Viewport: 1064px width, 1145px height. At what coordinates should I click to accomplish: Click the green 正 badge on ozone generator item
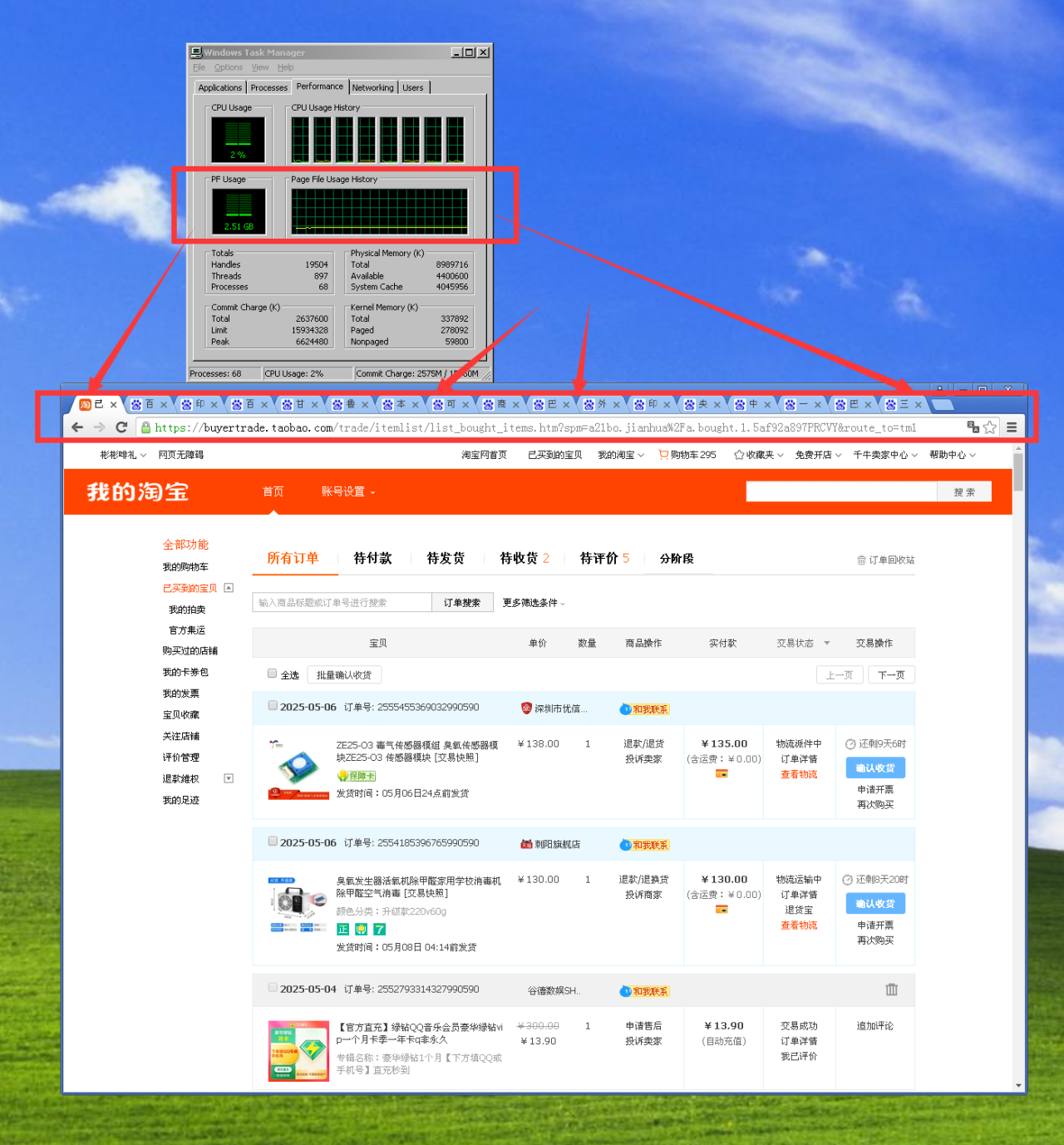pos(342,930)
